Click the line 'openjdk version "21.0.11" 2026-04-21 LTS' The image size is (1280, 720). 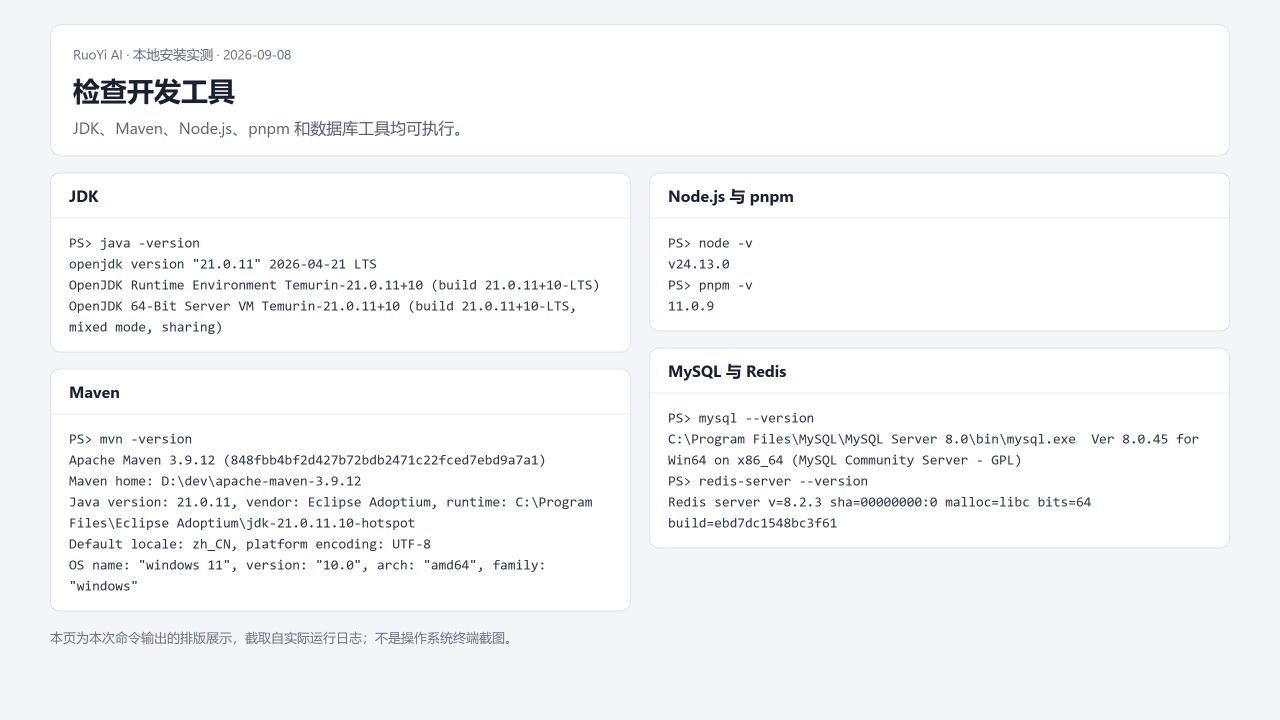click(x=223, y=264)
